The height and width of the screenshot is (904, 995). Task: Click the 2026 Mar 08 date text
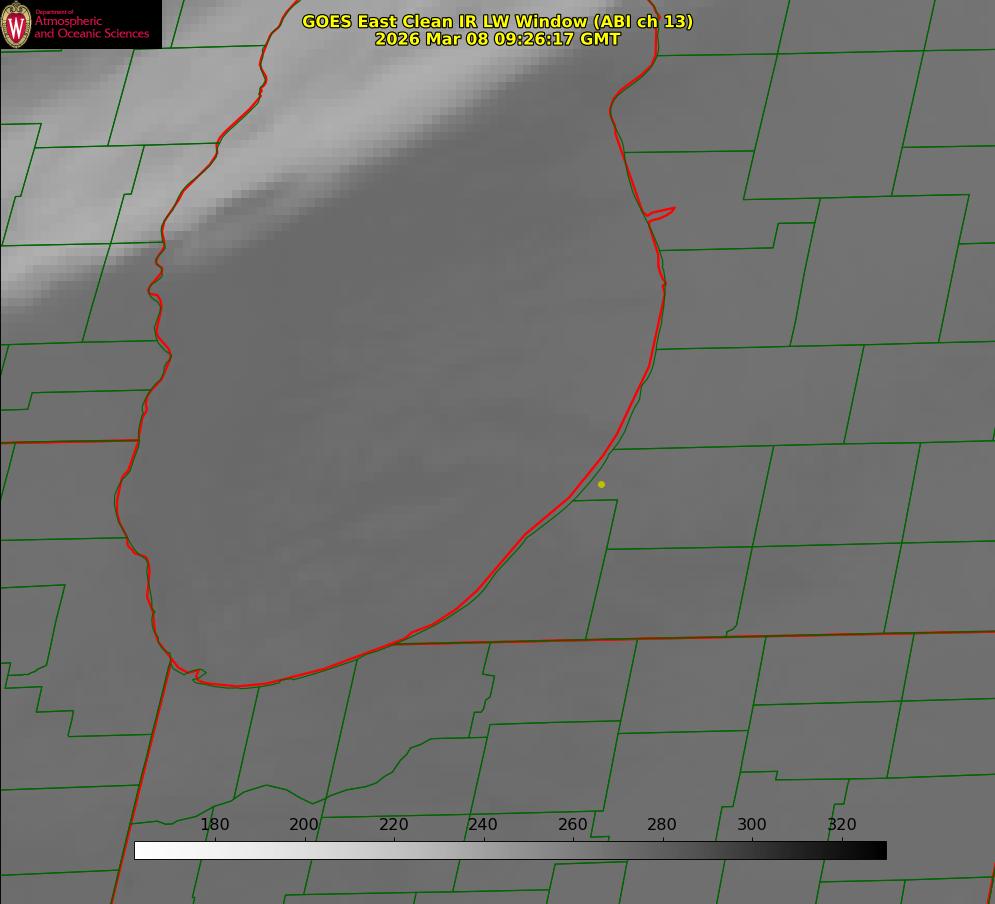[x=432, y=39]
